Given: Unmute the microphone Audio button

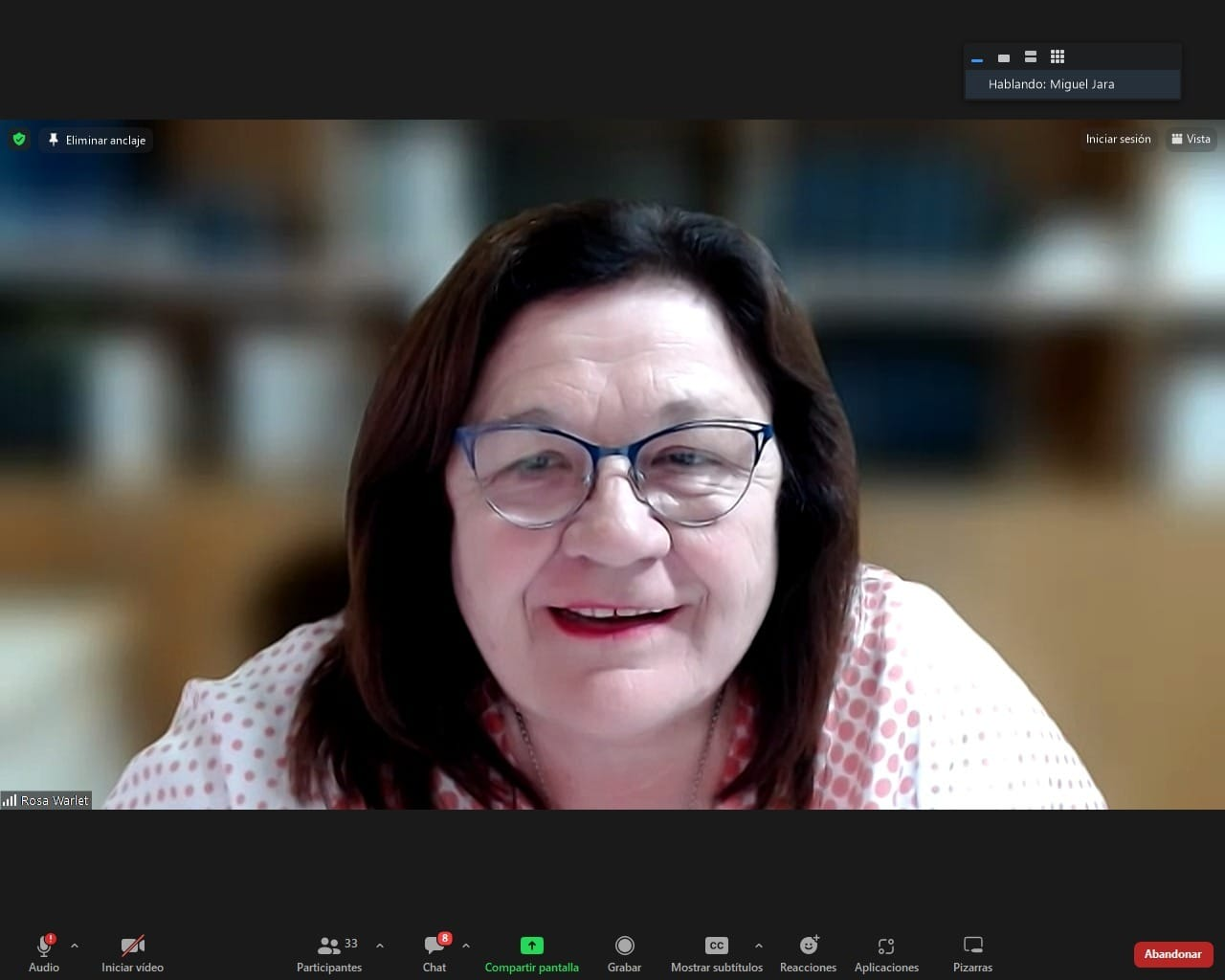Looking at the screenshot, I should [x=44, y=953].
